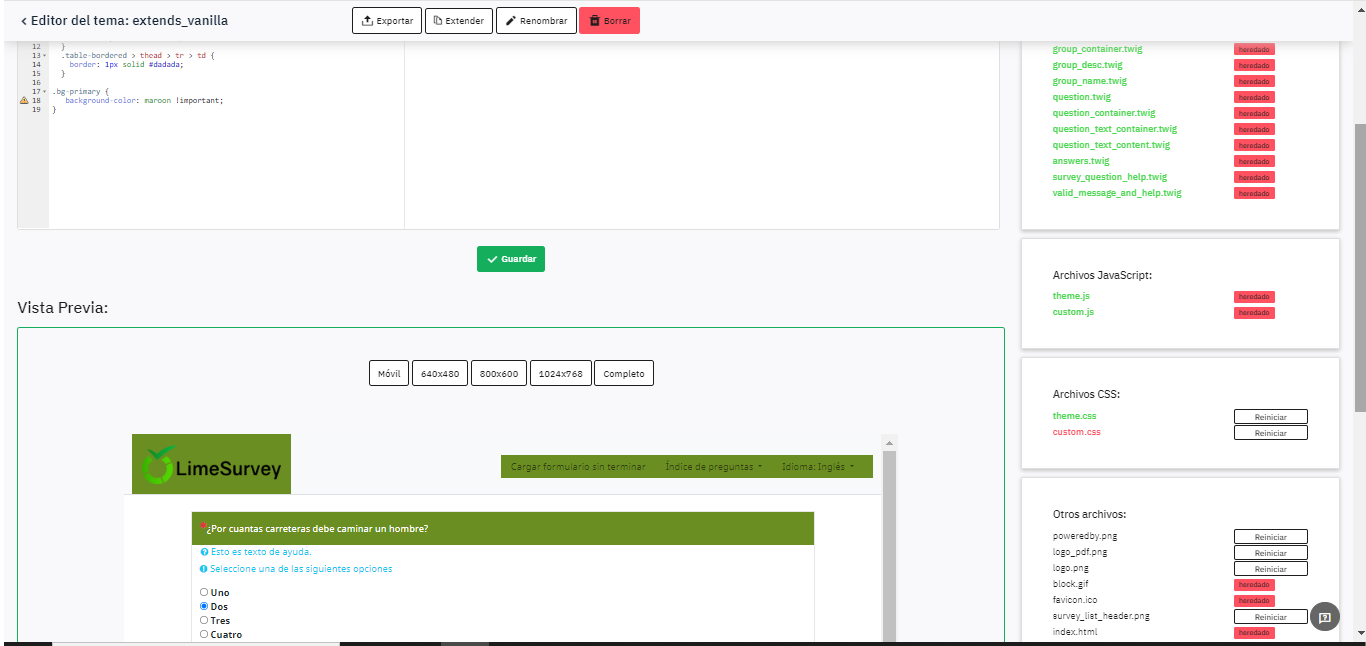Click the warning icon on line 18
The width and height of the screenshot is (1366, 646).
click(24, 100)
